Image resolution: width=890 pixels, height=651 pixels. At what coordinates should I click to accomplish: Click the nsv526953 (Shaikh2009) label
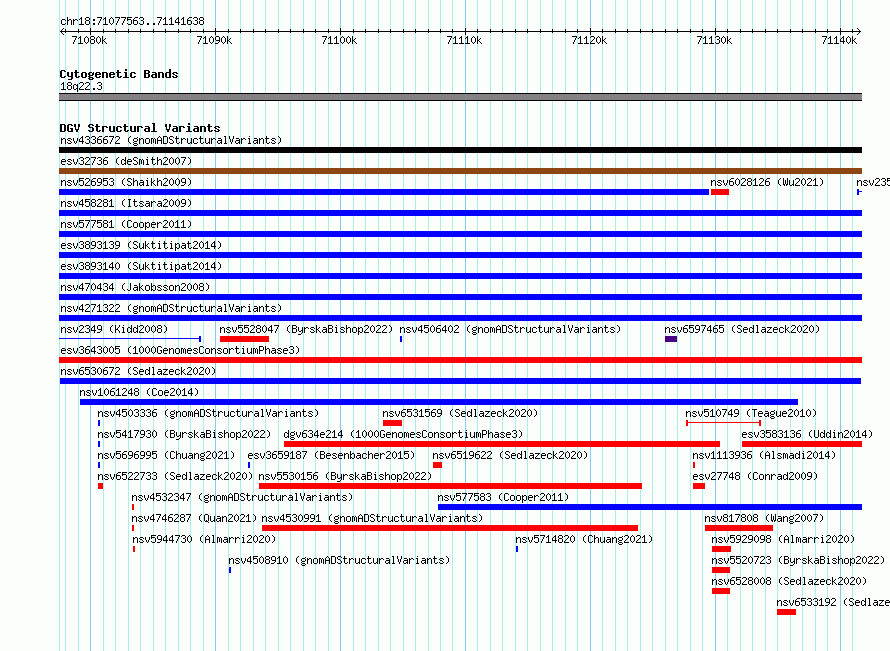point(126,182)
